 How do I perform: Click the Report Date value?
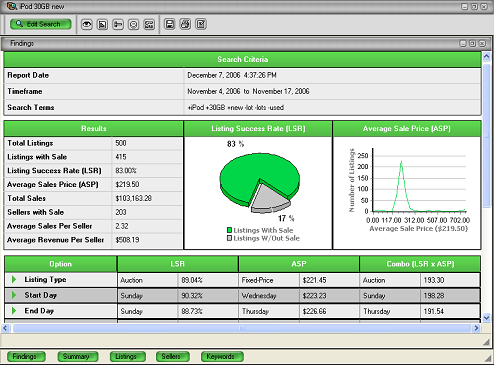point(232,75)
